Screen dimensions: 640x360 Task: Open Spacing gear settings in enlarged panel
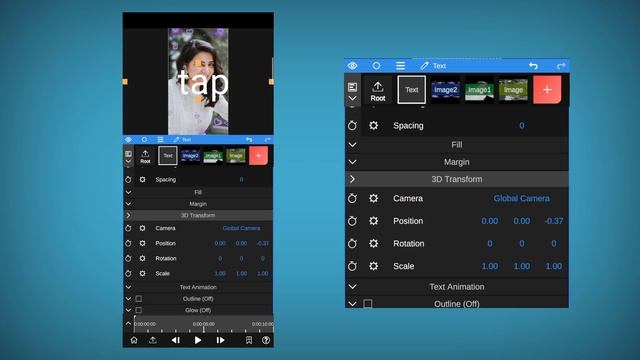[373, 126]
